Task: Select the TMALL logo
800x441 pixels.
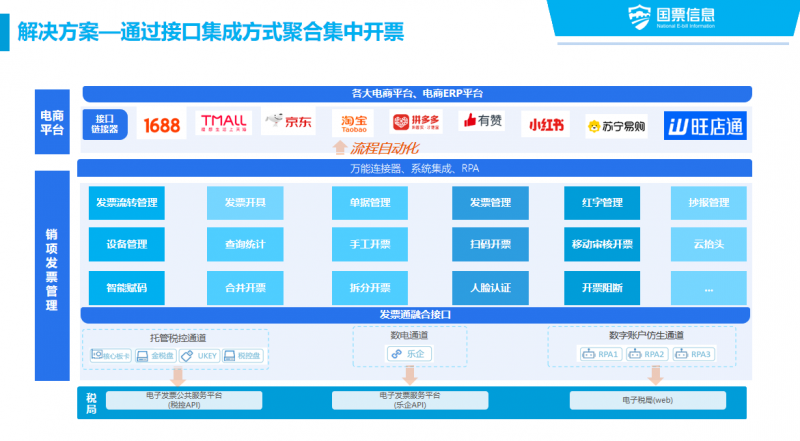Action: tap(223, 123)
